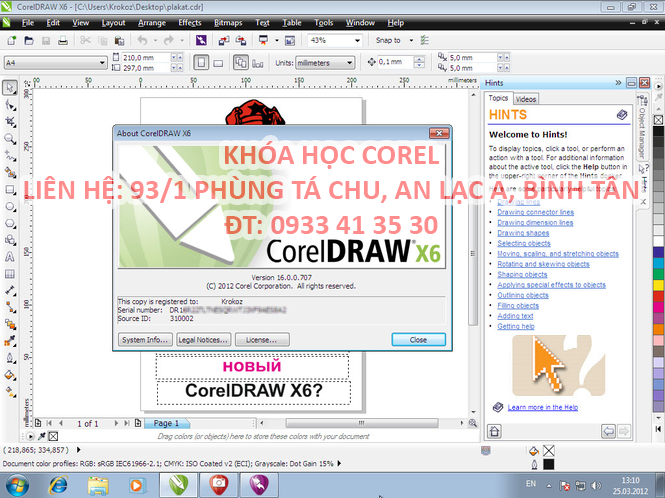This screenshot has width=665, height=498.
Task: Click the page width 210,0 mm field
Action: 146,57
